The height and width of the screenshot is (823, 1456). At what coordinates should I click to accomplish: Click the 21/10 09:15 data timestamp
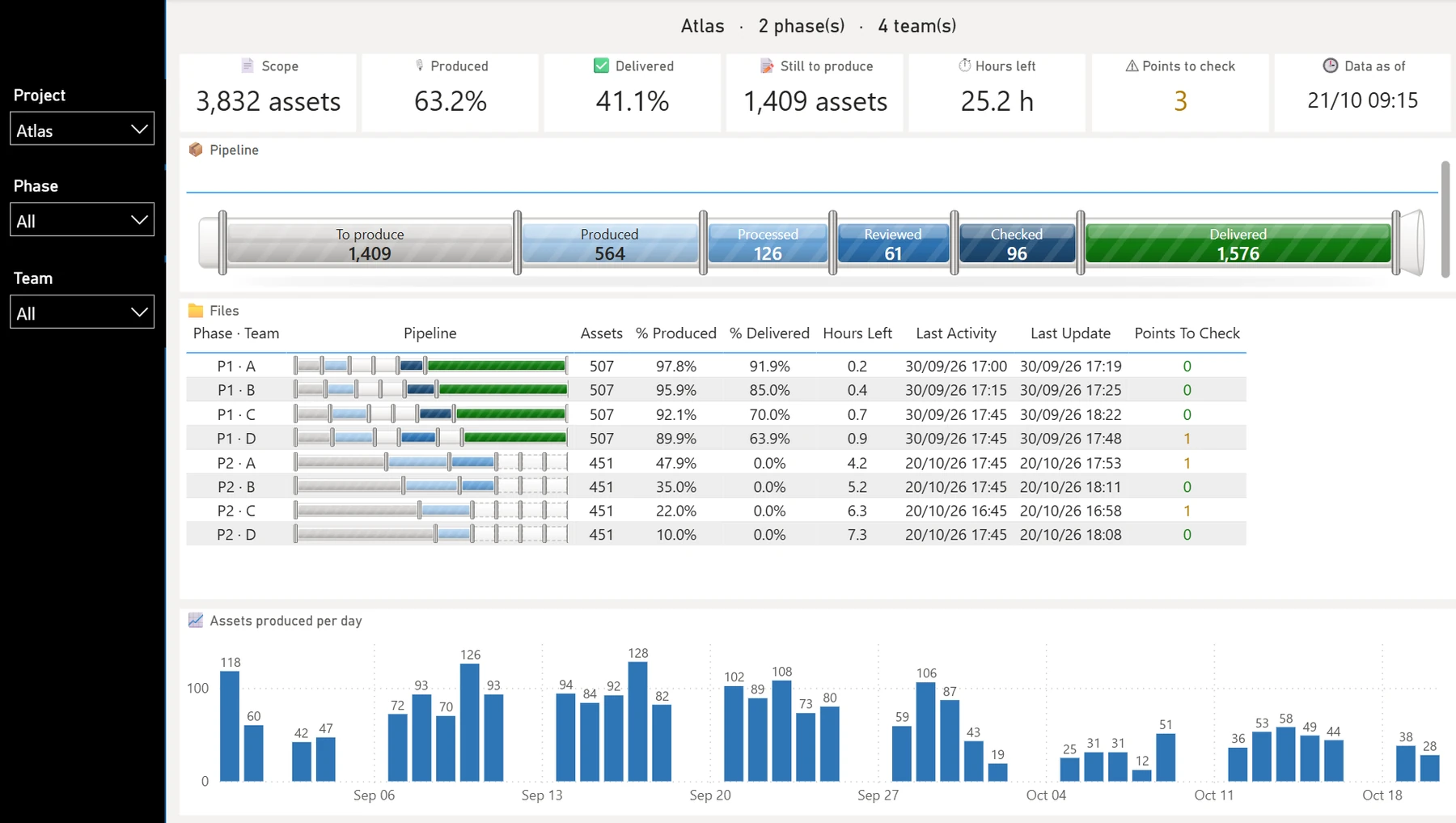[x=1363, y=100]
